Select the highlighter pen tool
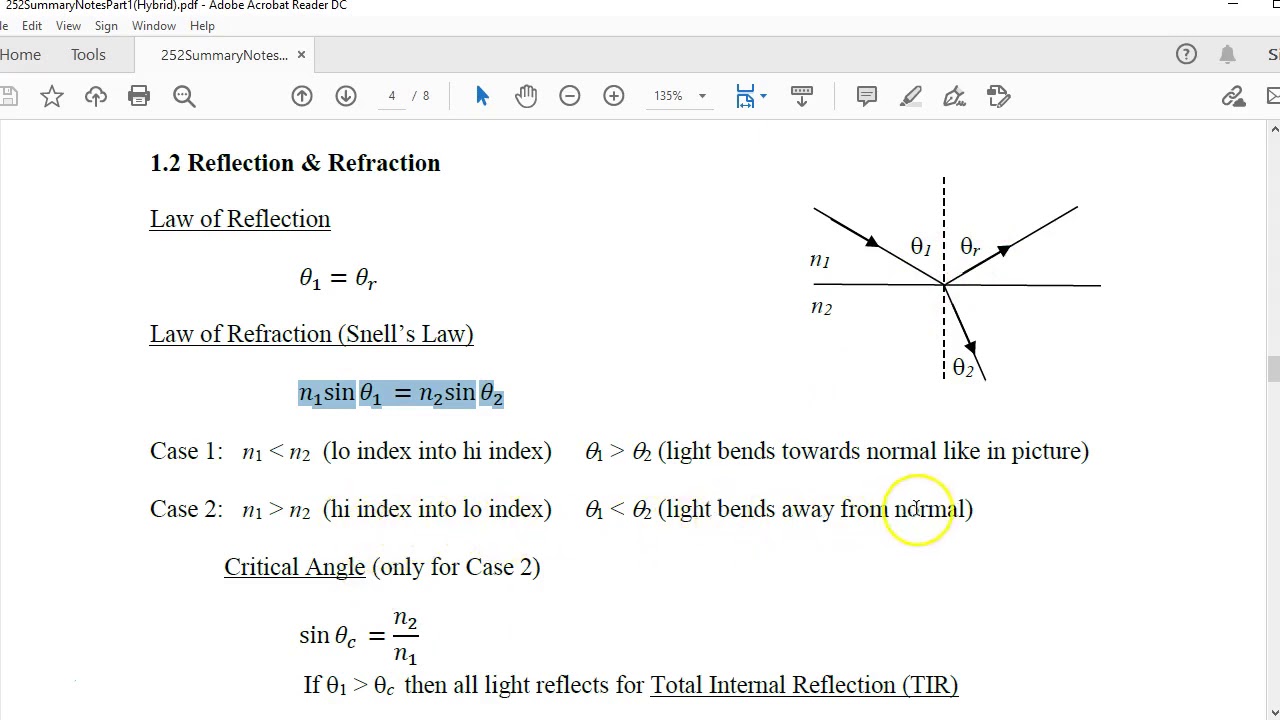Image resolution: width=1280 pixels, height=720 pixels. coord(911,96)
